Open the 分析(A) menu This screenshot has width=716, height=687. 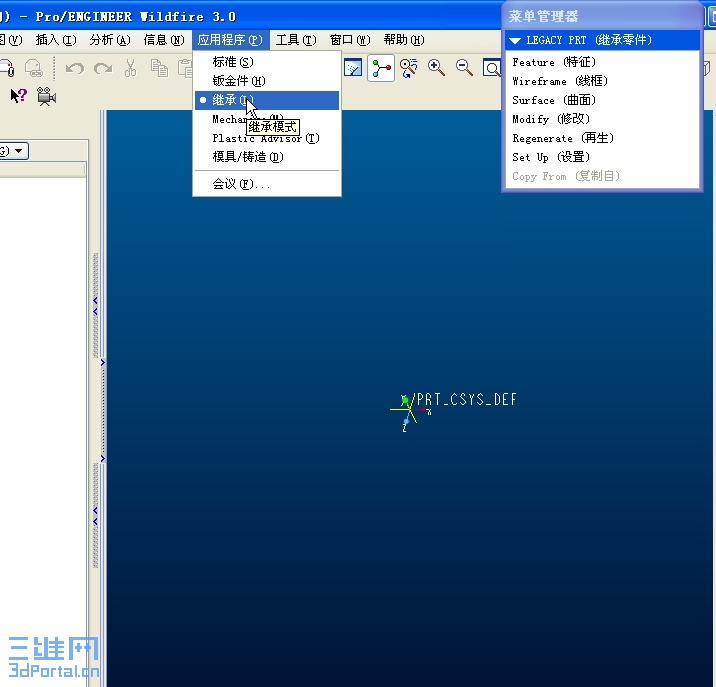[x=110, y=40]
